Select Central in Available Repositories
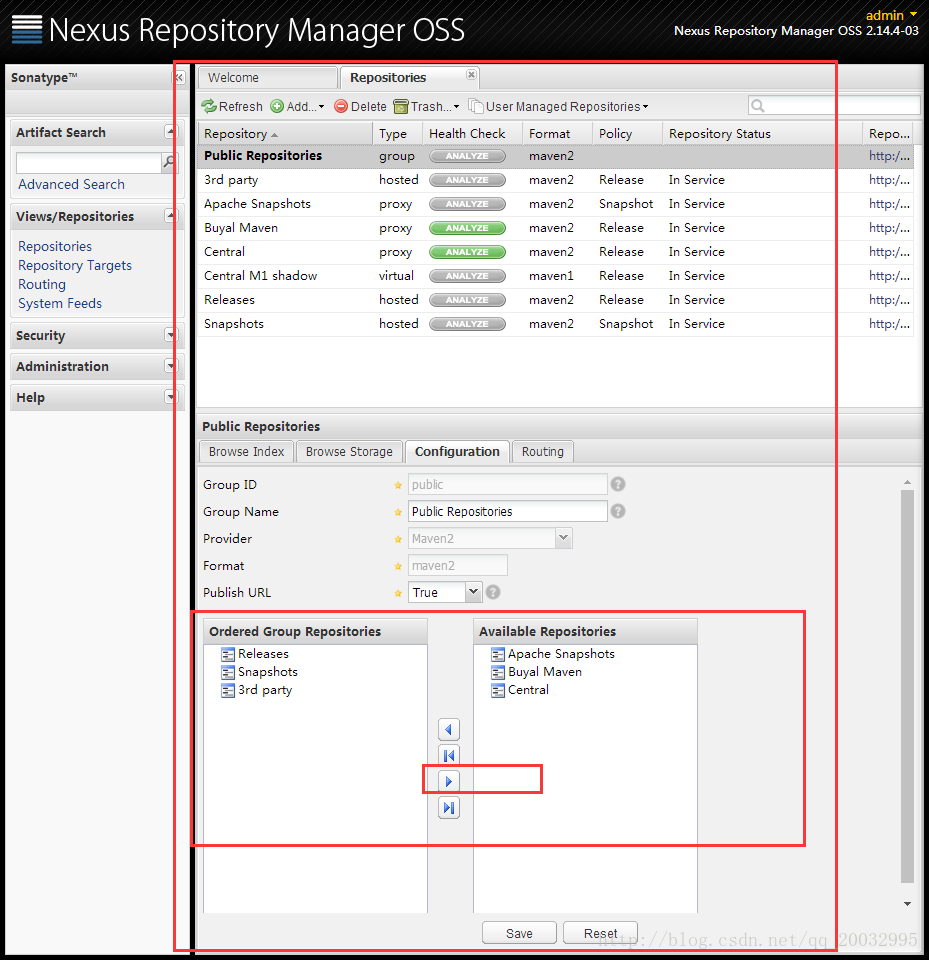Screen dimensions: 929x960 click(528, 690)
